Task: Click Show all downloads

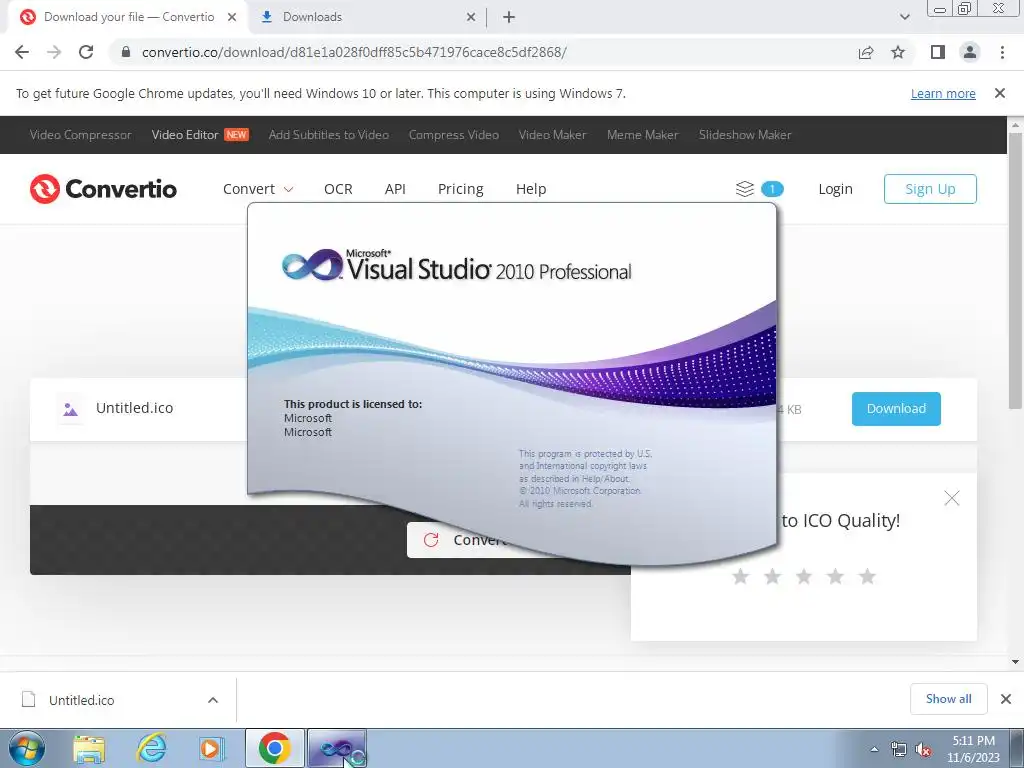Action: click(x=948, y=699)
